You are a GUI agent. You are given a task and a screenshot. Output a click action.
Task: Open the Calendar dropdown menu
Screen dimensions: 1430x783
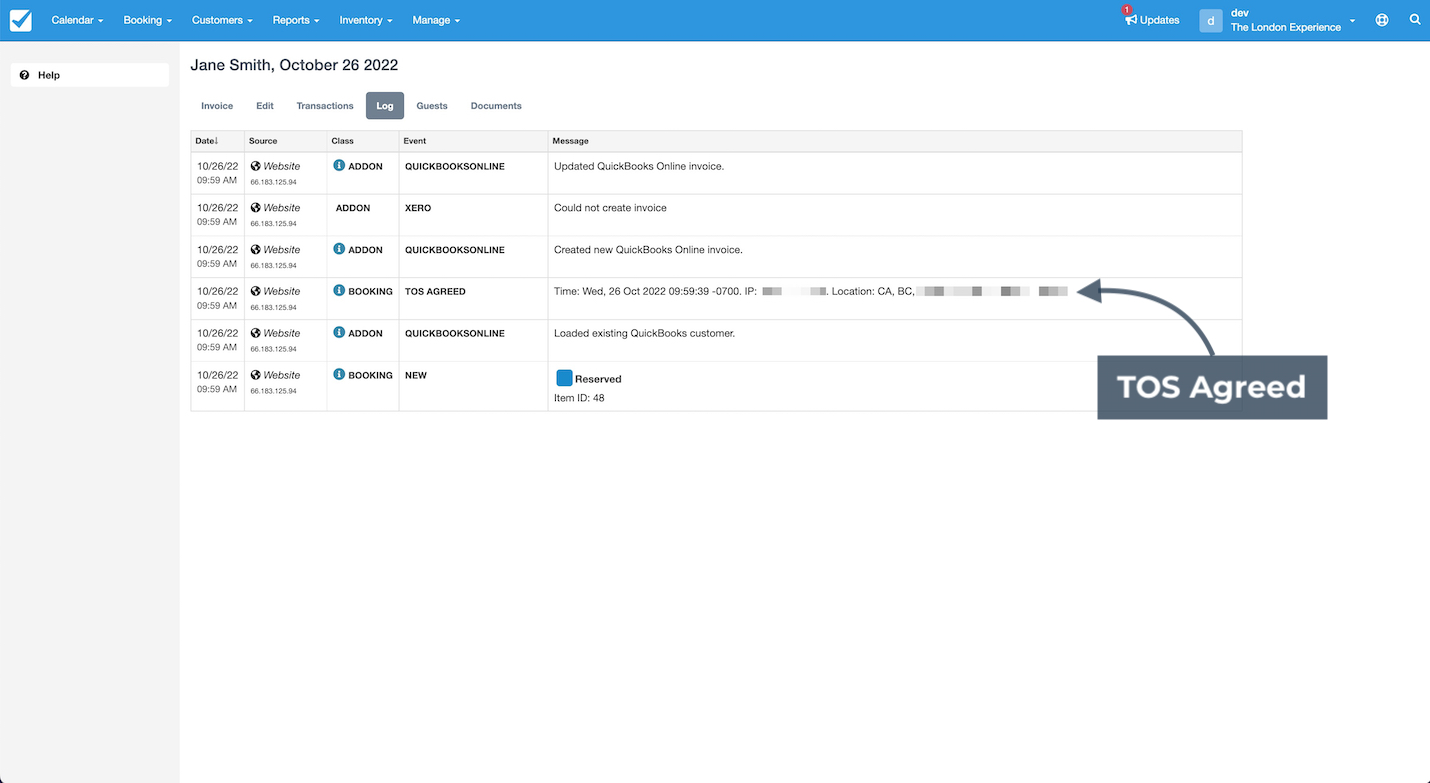pyautogui.click(x=77, y=20)
